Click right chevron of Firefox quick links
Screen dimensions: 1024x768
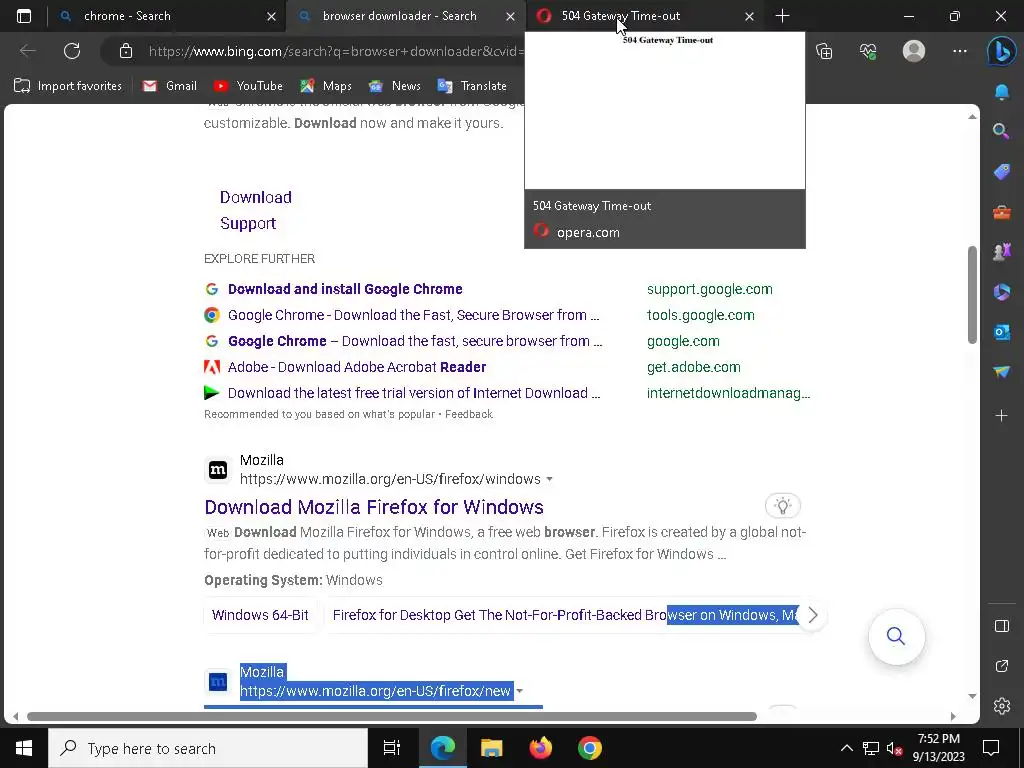[x=812, y=615]
